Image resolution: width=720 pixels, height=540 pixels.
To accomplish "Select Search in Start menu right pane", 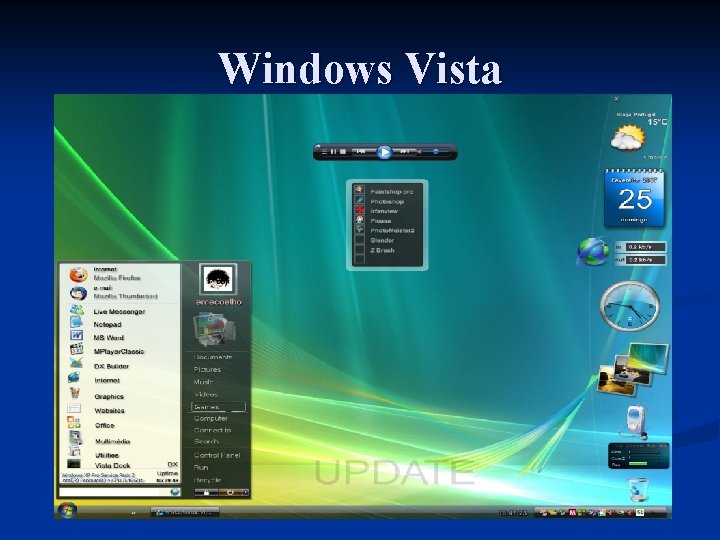I will click(x=206, y=441).
